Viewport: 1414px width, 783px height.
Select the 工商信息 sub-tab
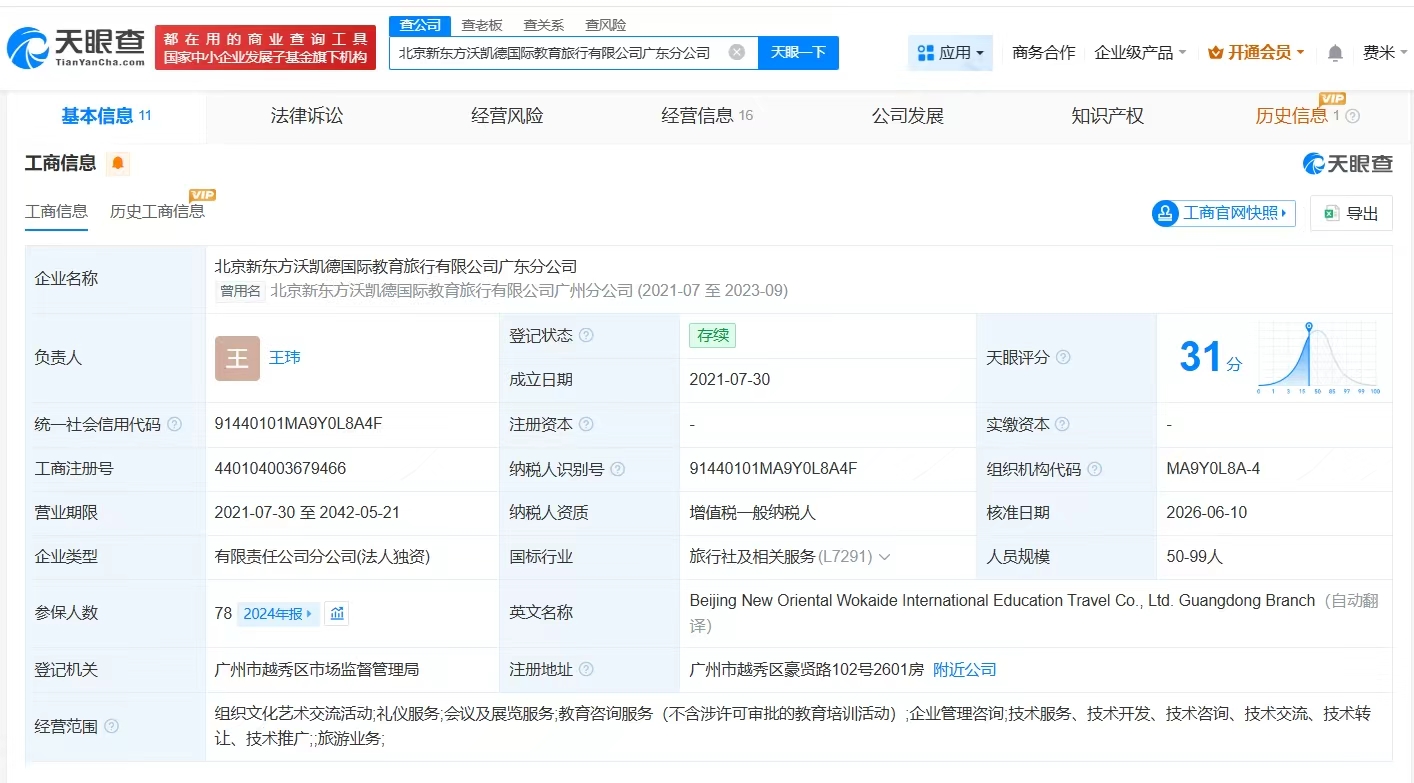[56, 211]
